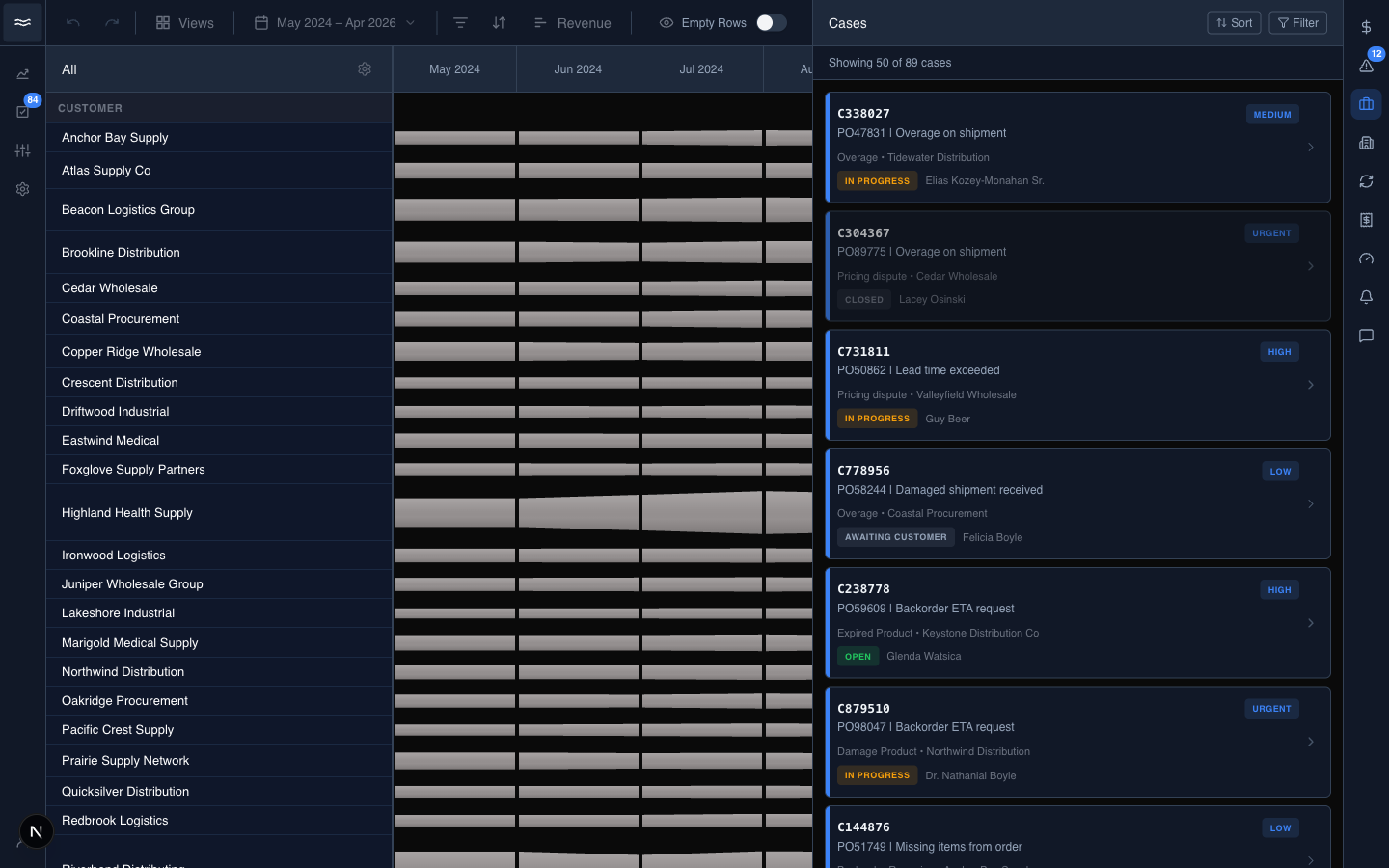
Task: Toggle the Empty Rows switch
Action: pos(771,22)
